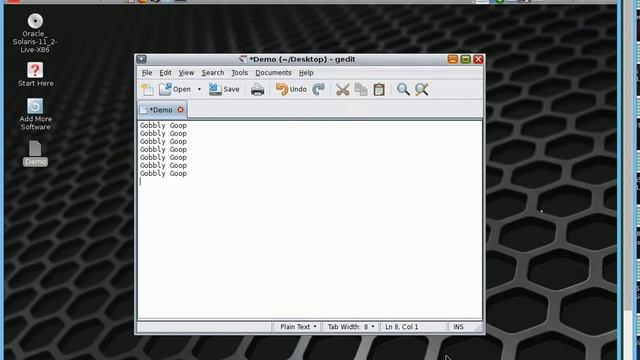Image resolution: width=640 pixels, height=360 pixels.
Task: Open the Help menu
Action: [306, 73]
